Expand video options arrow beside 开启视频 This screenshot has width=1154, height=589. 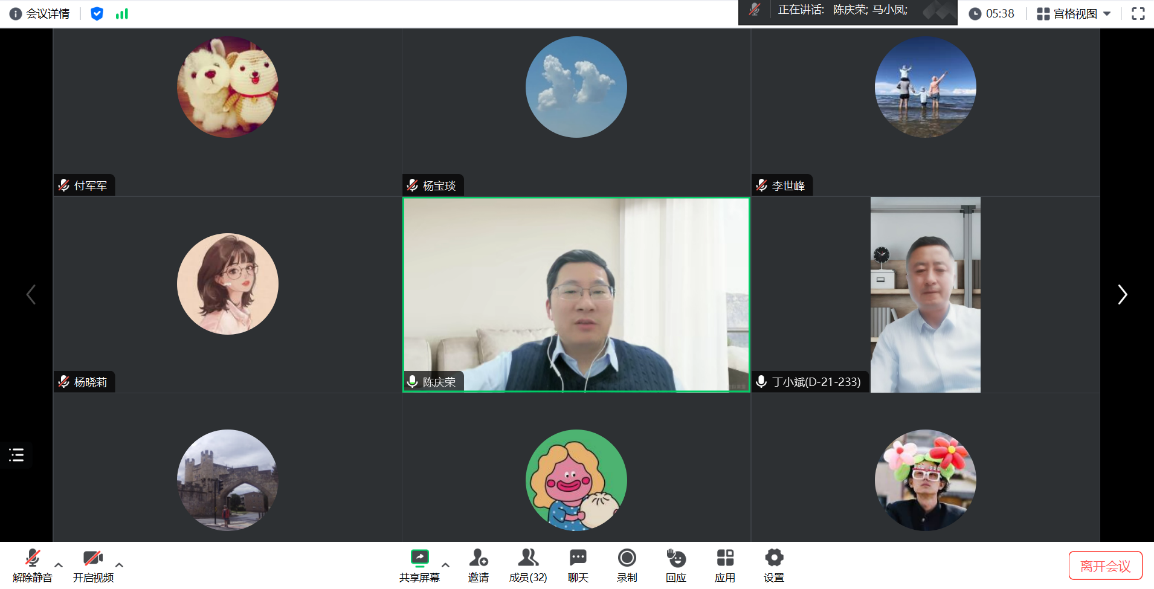click(120, 565)
